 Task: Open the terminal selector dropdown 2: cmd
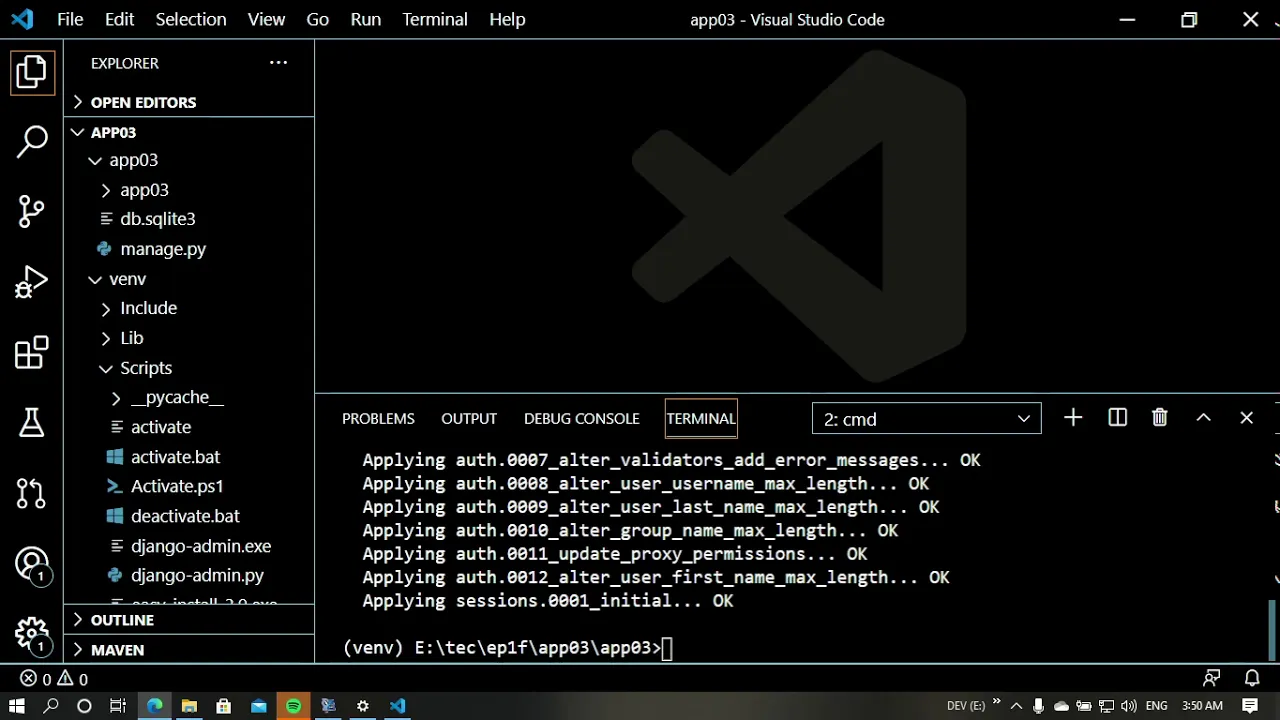(926, 419)
